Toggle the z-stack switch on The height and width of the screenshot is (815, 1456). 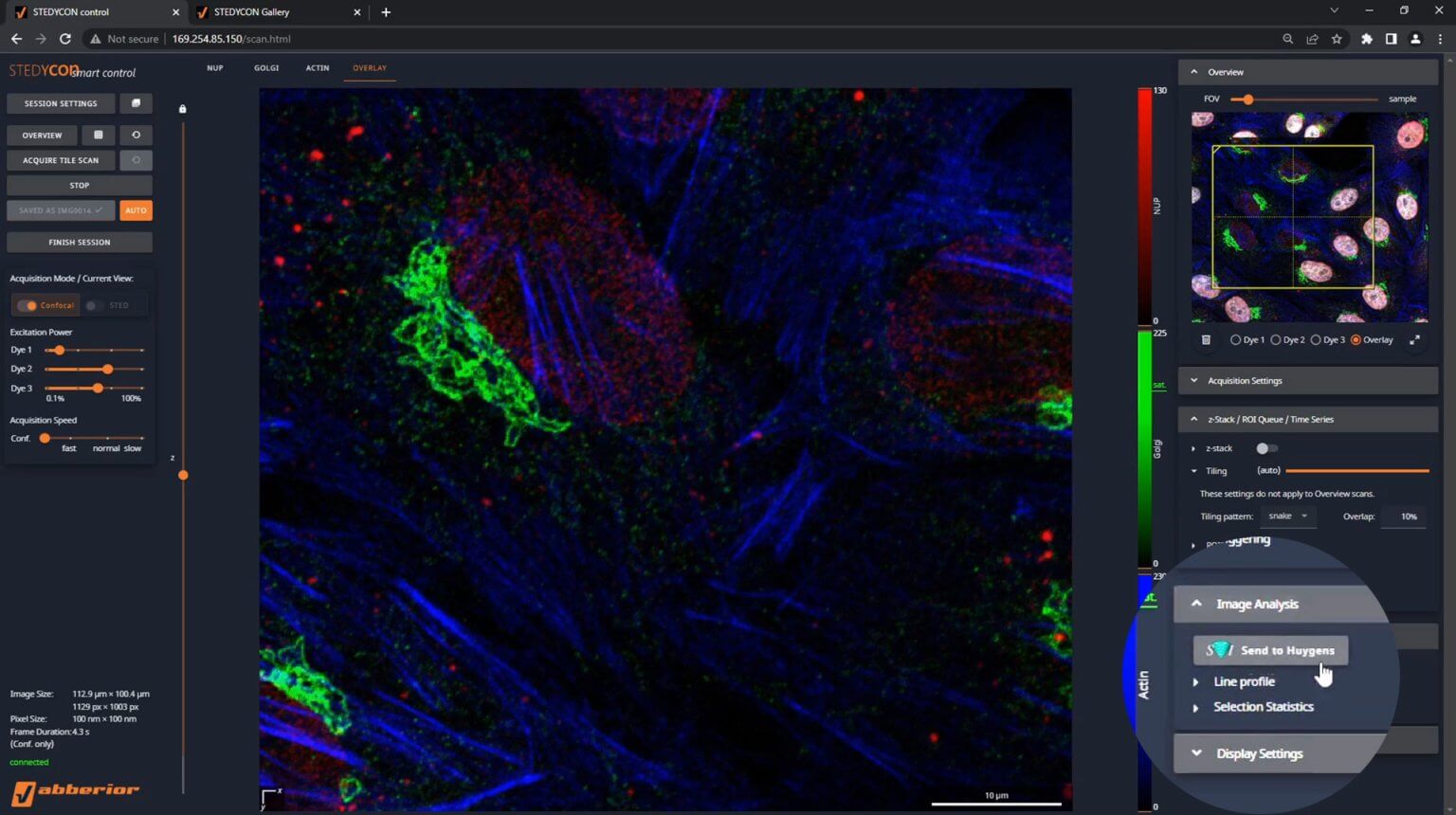click(x=1266, y=448)
